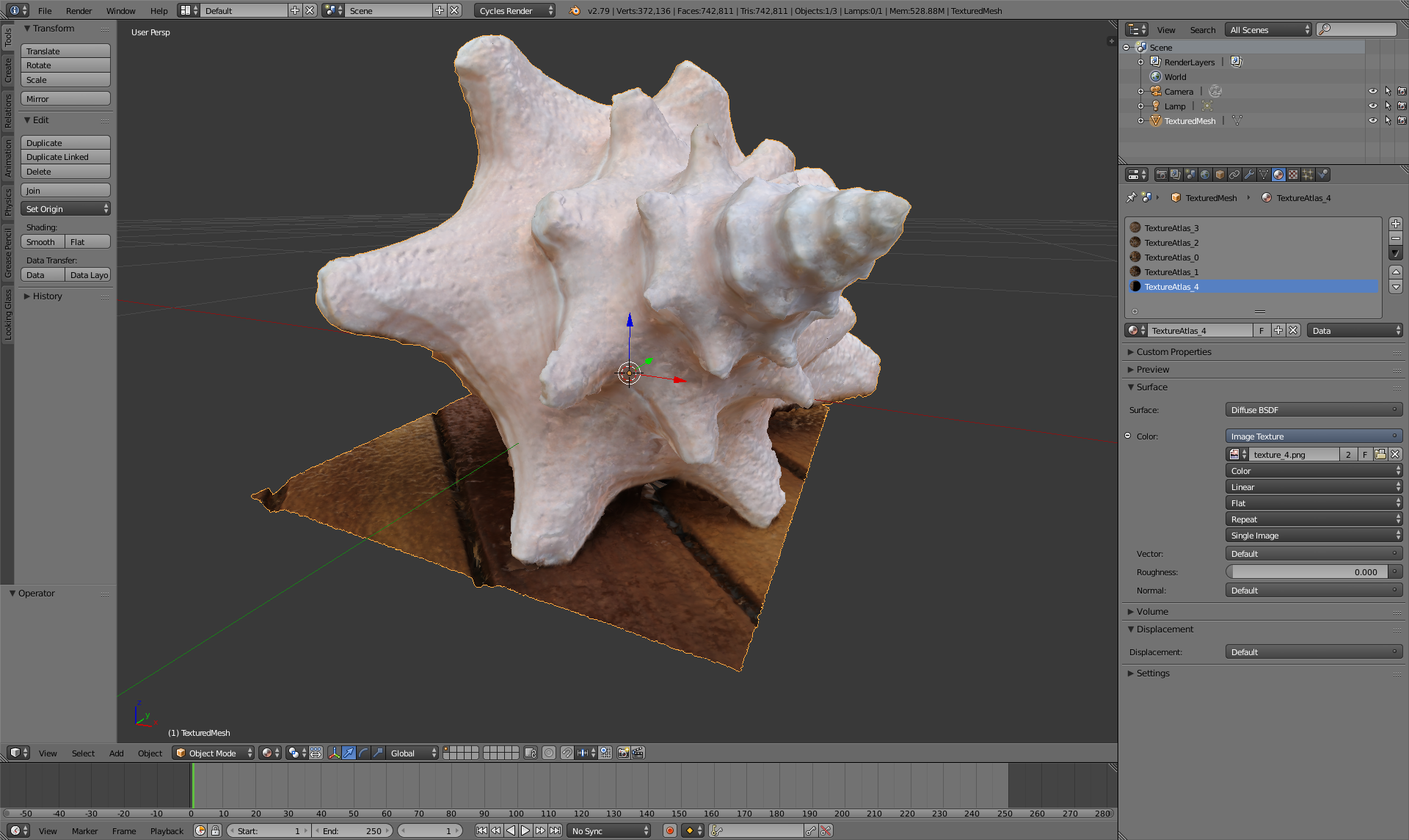The image size is (1409, 840).
Task: Collapse the Displacement panel
Action: click(x=1160, y=629)
